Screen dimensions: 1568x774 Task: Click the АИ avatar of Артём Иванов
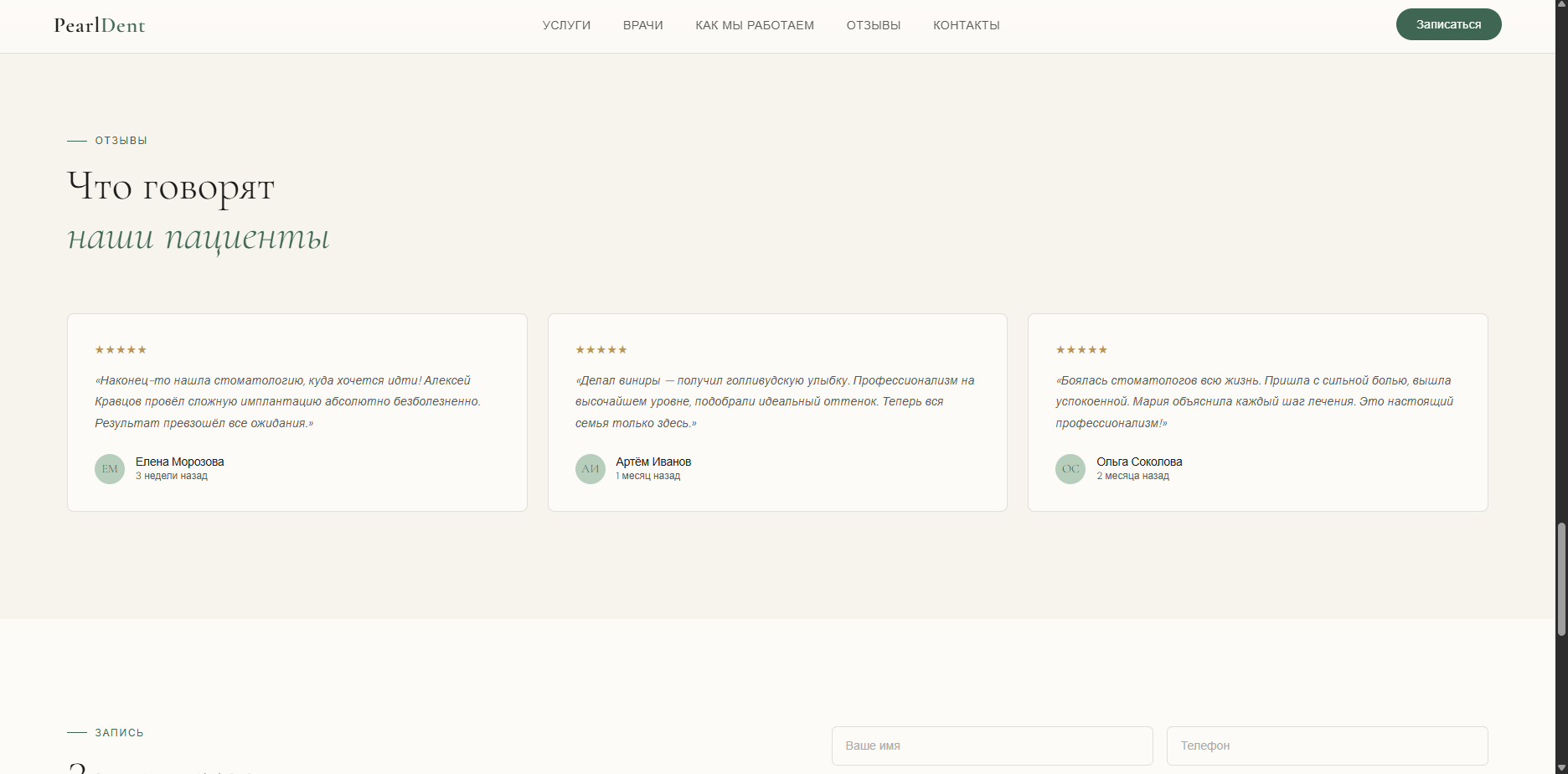pos(591,469)
